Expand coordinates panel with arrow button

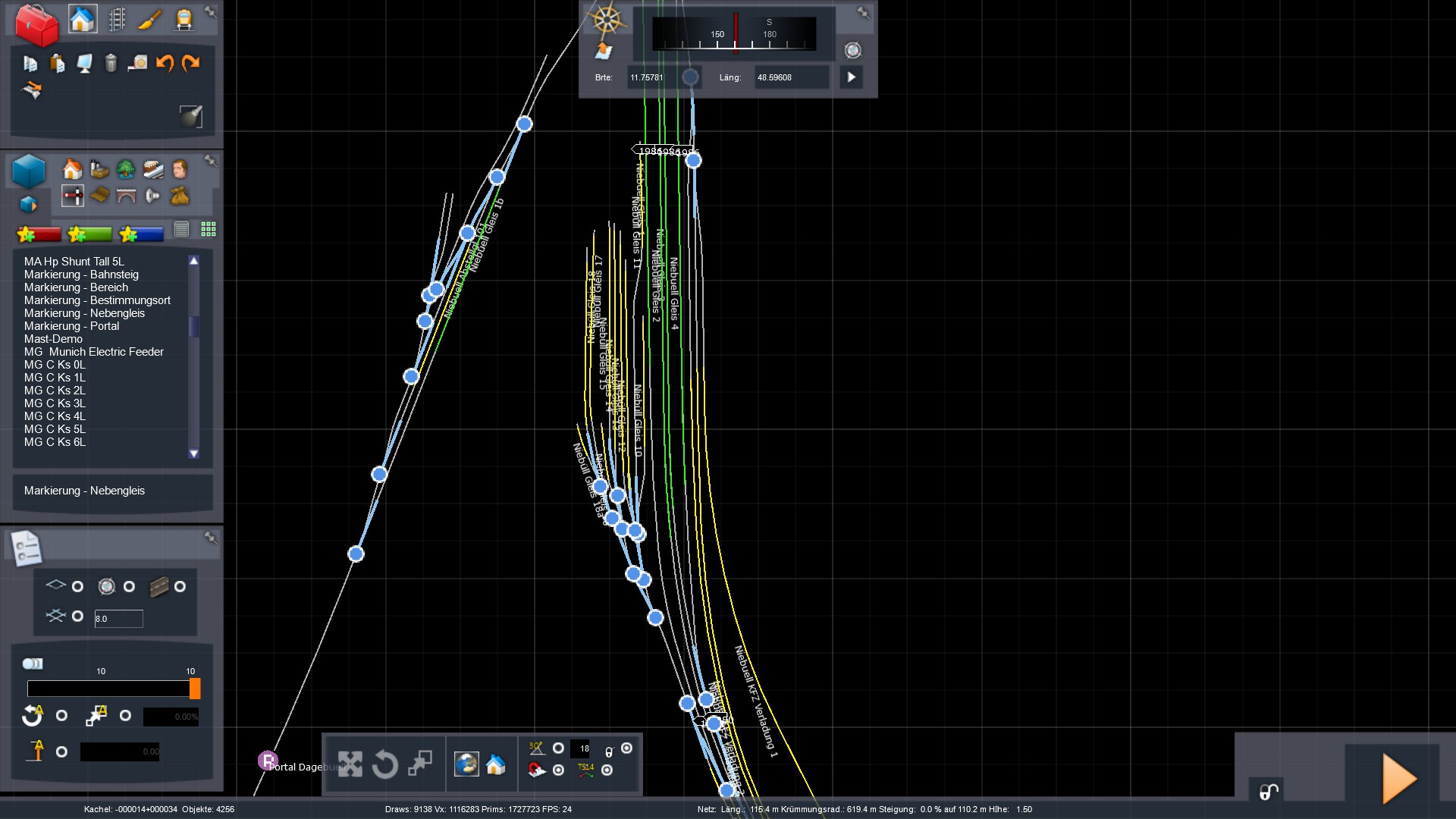click(851, 77)
